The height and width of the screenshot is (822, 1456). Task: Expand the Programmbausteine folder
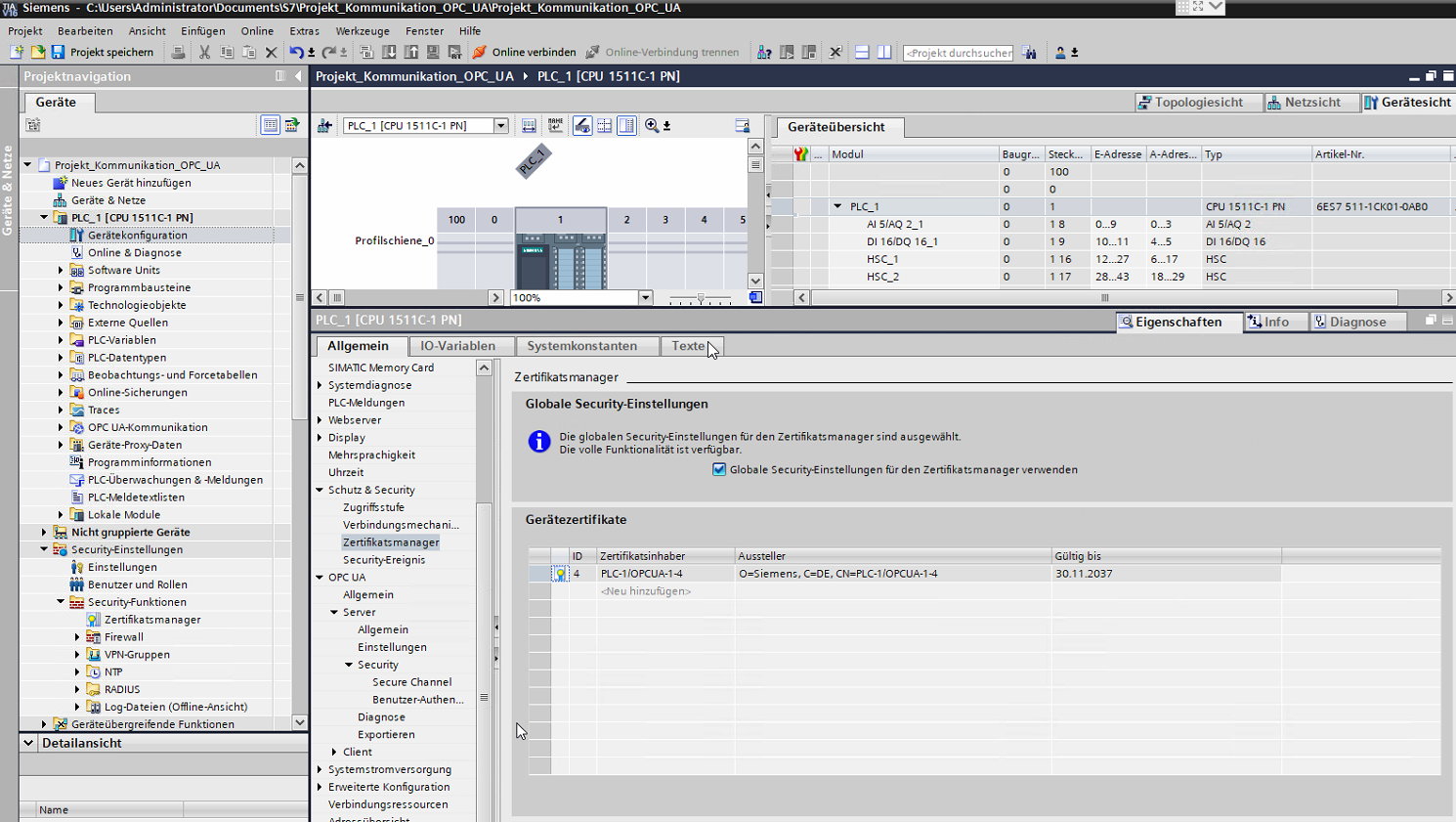pos(61,287)
